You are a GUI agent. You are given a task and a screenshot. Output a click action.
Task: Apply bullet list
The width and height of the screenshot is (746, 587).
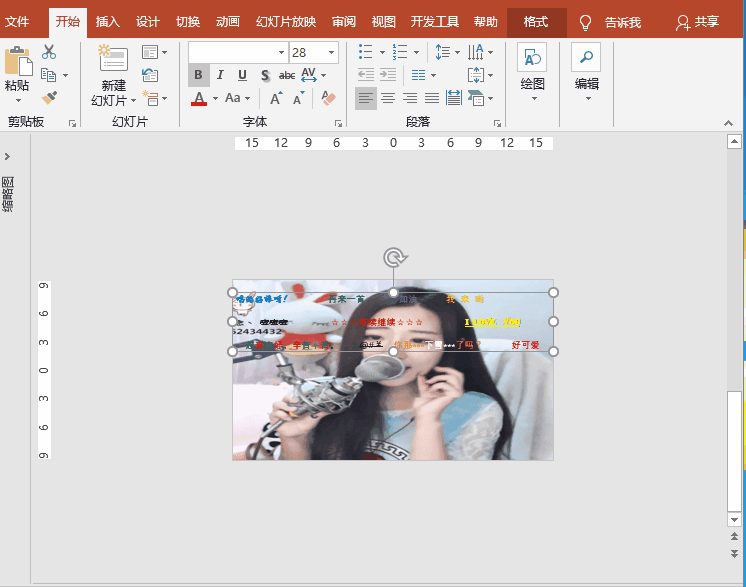point(365,52)
